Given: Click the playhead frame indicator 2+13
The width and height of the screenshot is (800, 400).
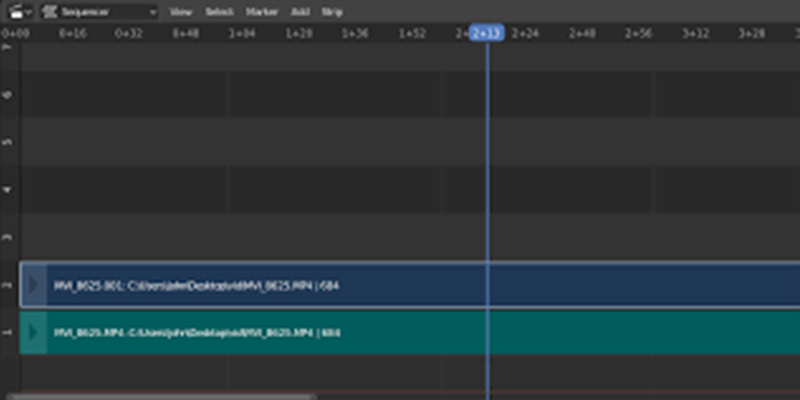Looking at the screenshot, I should 487,33.
